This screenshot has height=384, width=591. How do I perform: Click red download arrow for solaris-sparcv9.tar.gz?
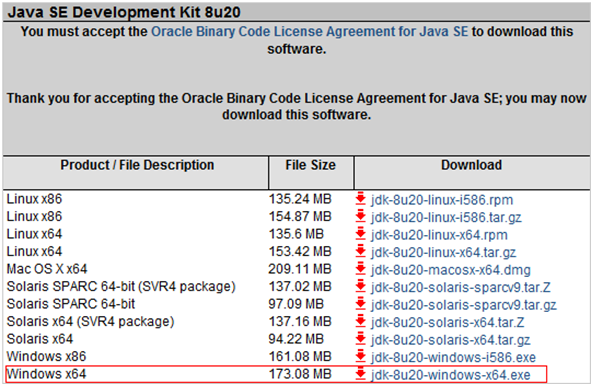tap(361, 304)
